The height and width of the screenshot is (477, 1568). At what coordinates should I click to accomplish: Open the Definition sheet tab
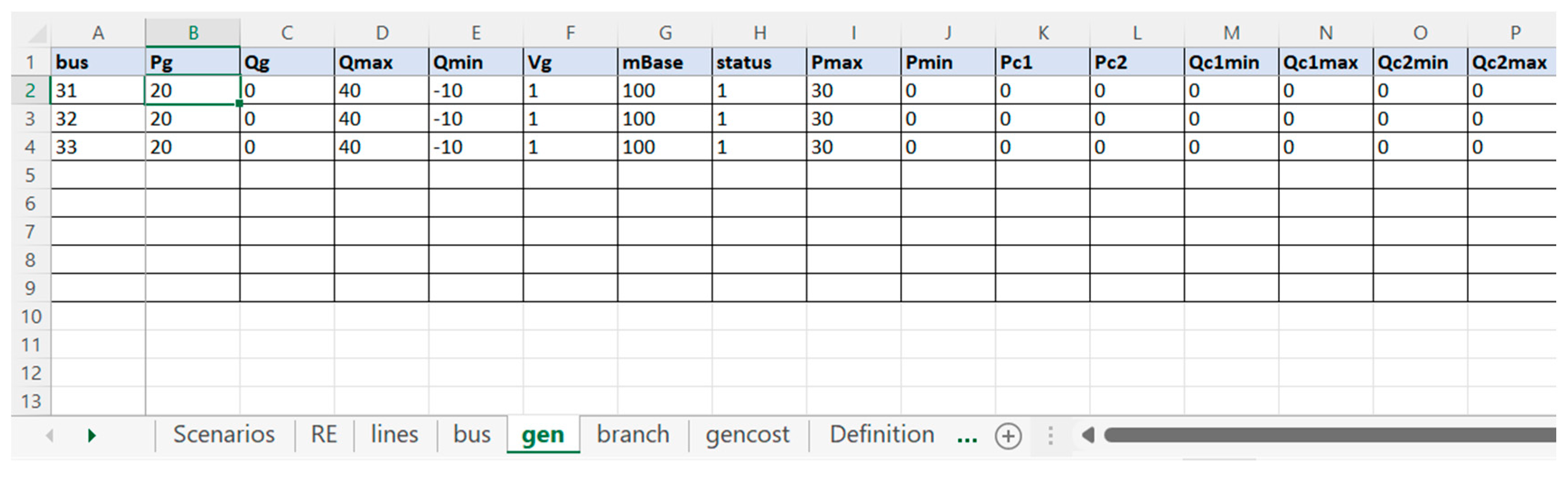click(x=881, y=435)
